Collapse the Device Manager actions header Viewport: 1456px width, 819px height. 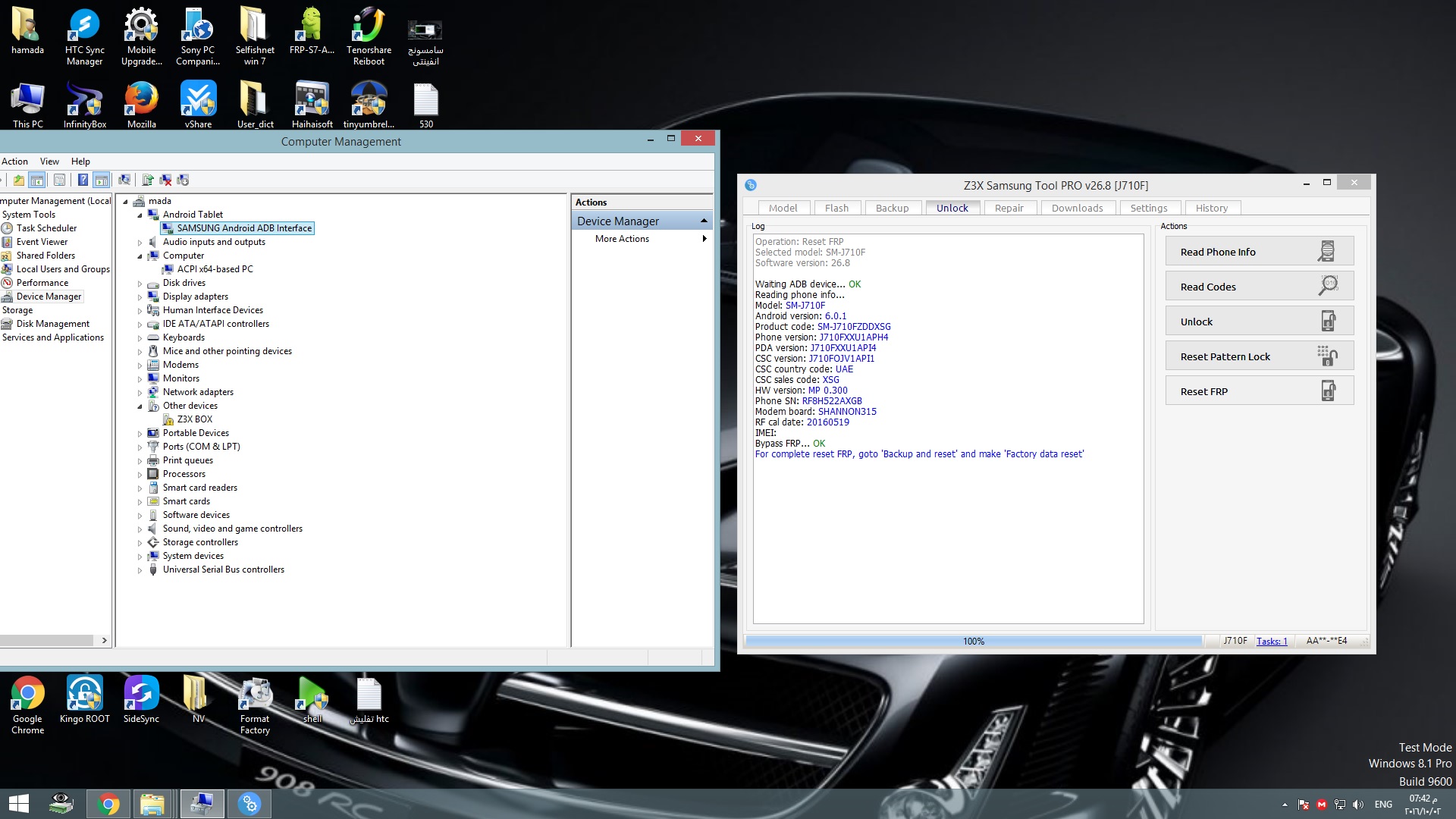click(704, 221)
